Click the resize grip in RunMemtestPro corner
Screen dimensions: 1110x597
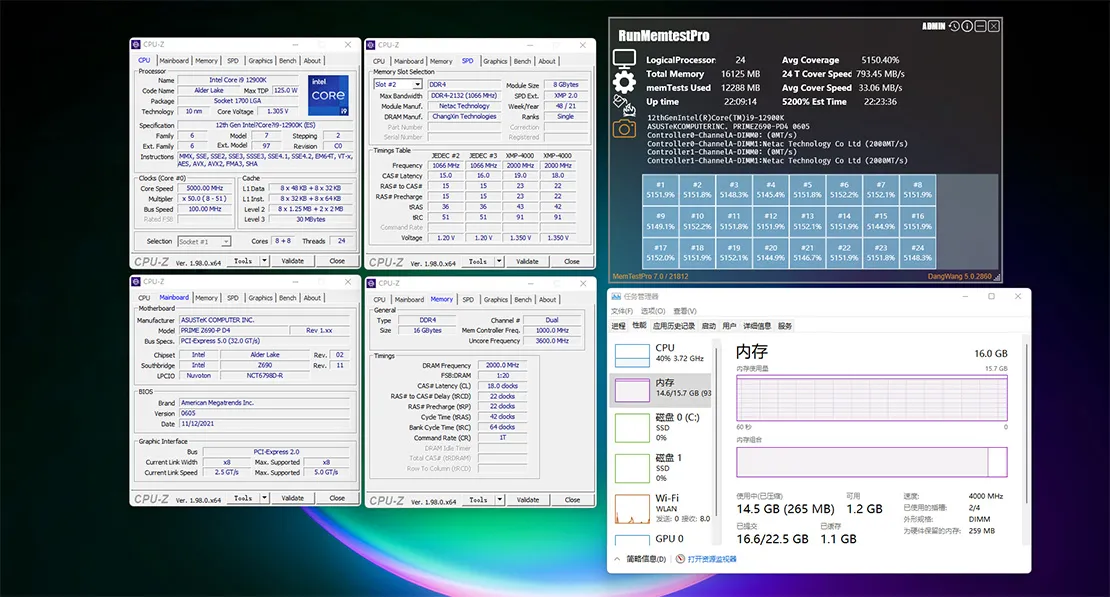point(997,277)
